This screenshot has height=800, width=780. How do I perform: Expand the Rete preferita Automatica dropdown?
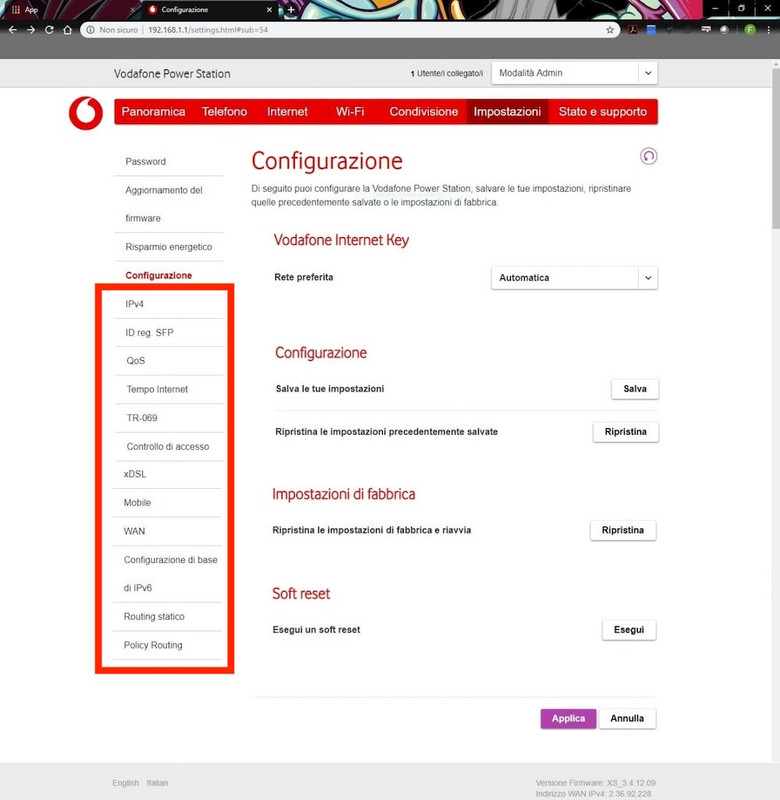point(574,278)
